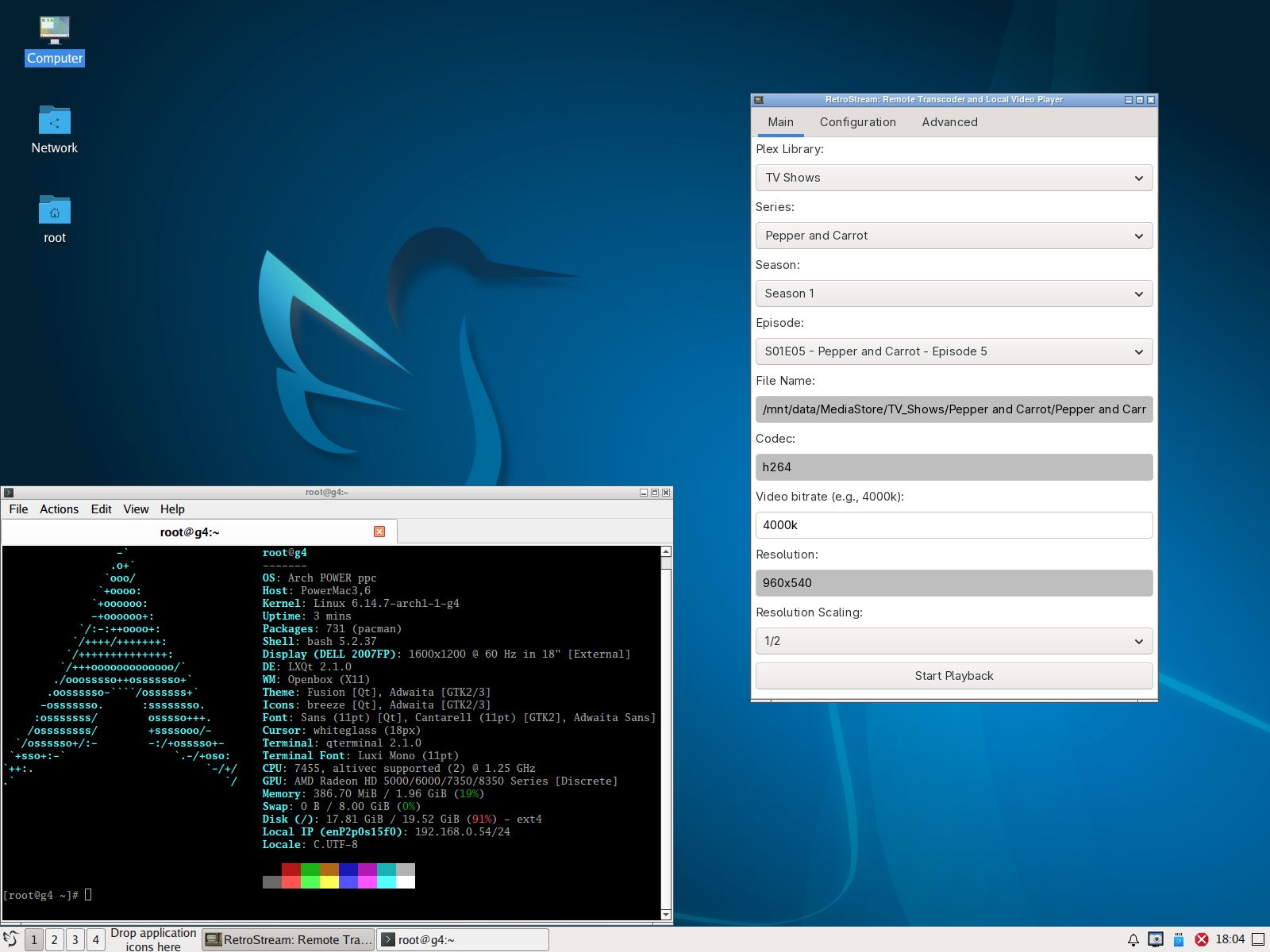1270x952 pixels.
Task: Click the Video bitrate input field
Action: (x=953, y=525)
